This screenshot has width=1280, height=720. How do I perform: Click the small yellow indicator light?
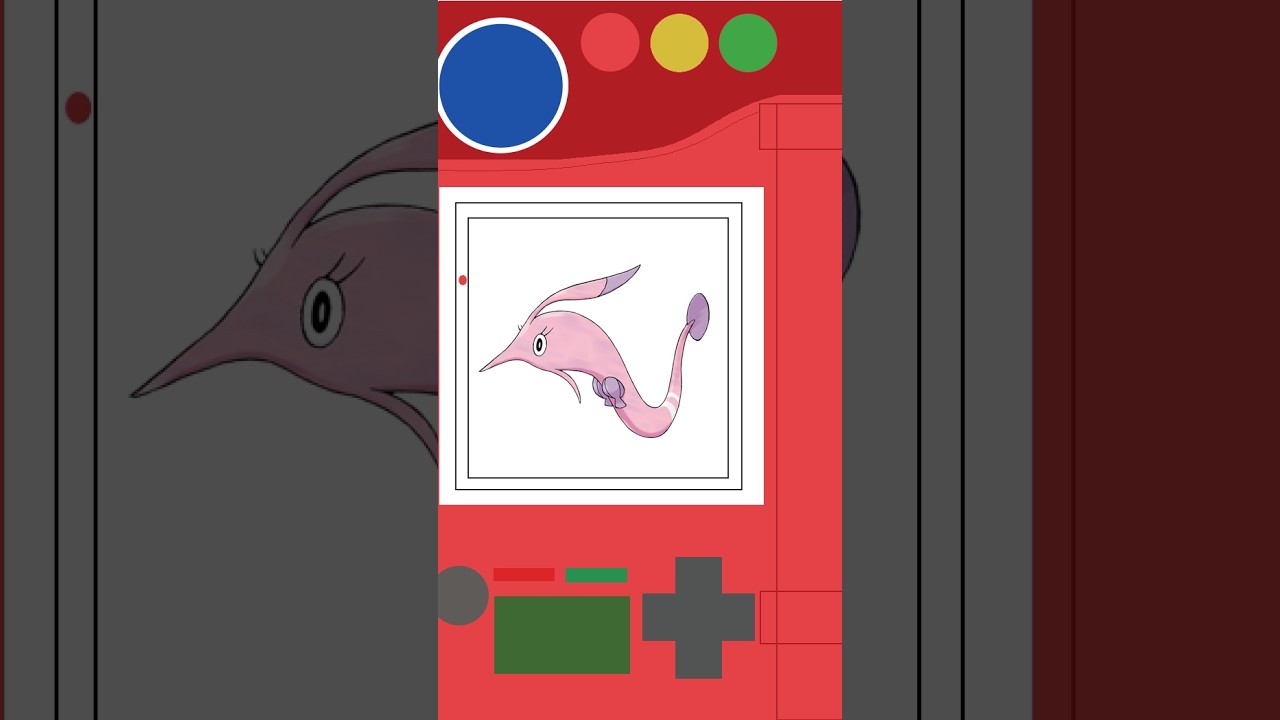[679, 43]
